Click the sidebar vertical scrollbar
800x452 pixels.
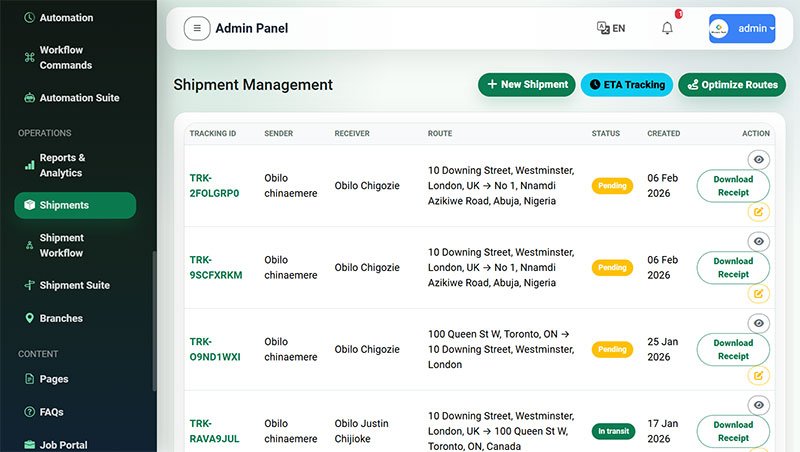154,321
